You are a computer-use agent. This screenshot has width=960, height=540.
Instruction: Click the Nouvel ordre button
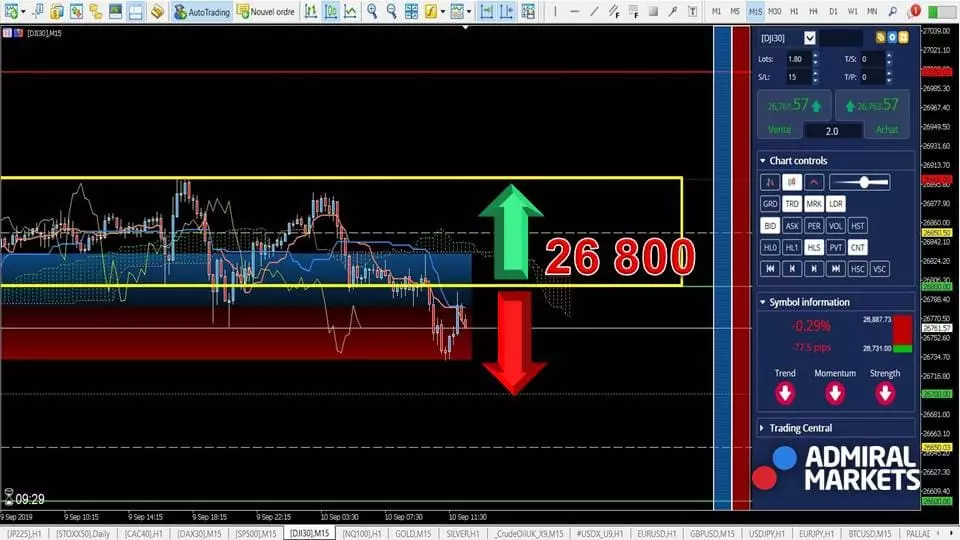[x=266, y=12]
